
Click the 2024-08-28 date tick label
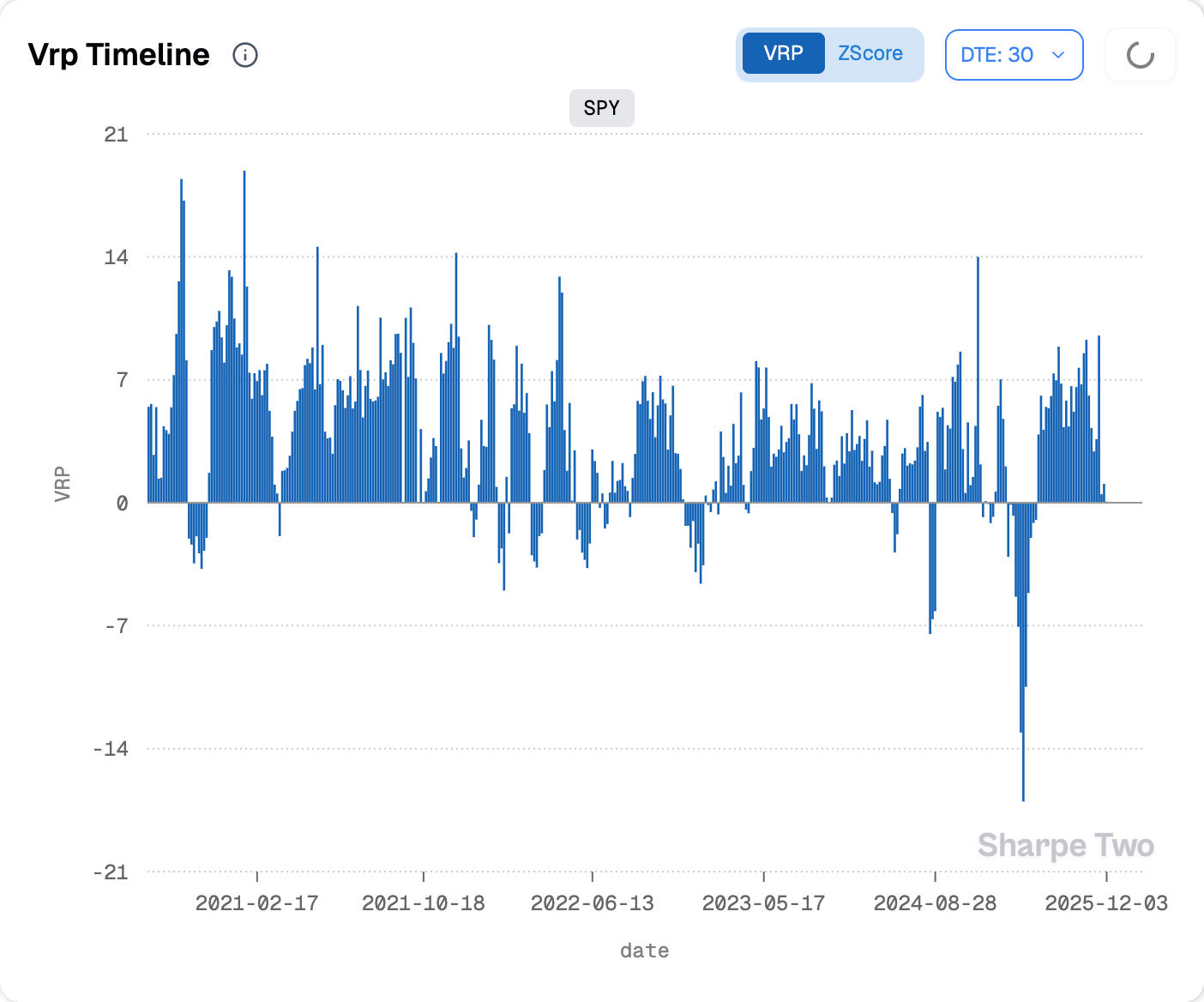pos(935,902)
